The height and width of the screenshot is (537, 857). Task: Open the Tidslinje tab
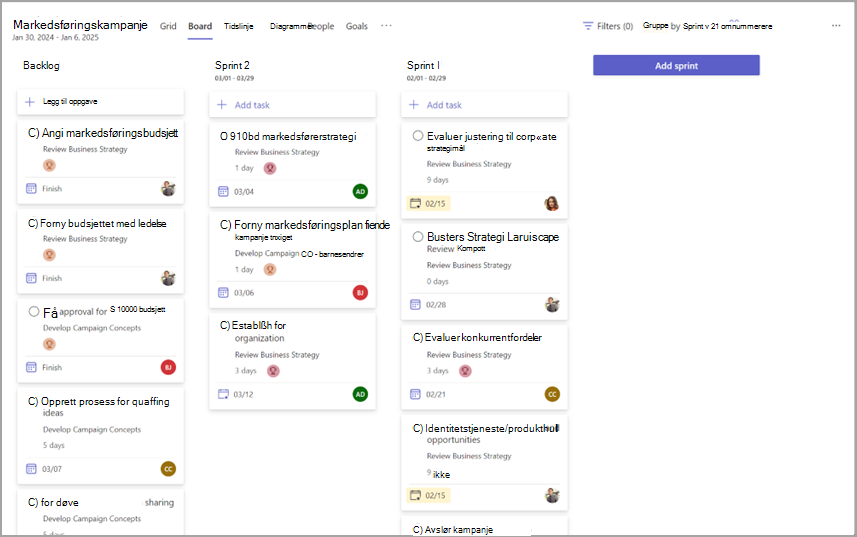click(238, 26)
